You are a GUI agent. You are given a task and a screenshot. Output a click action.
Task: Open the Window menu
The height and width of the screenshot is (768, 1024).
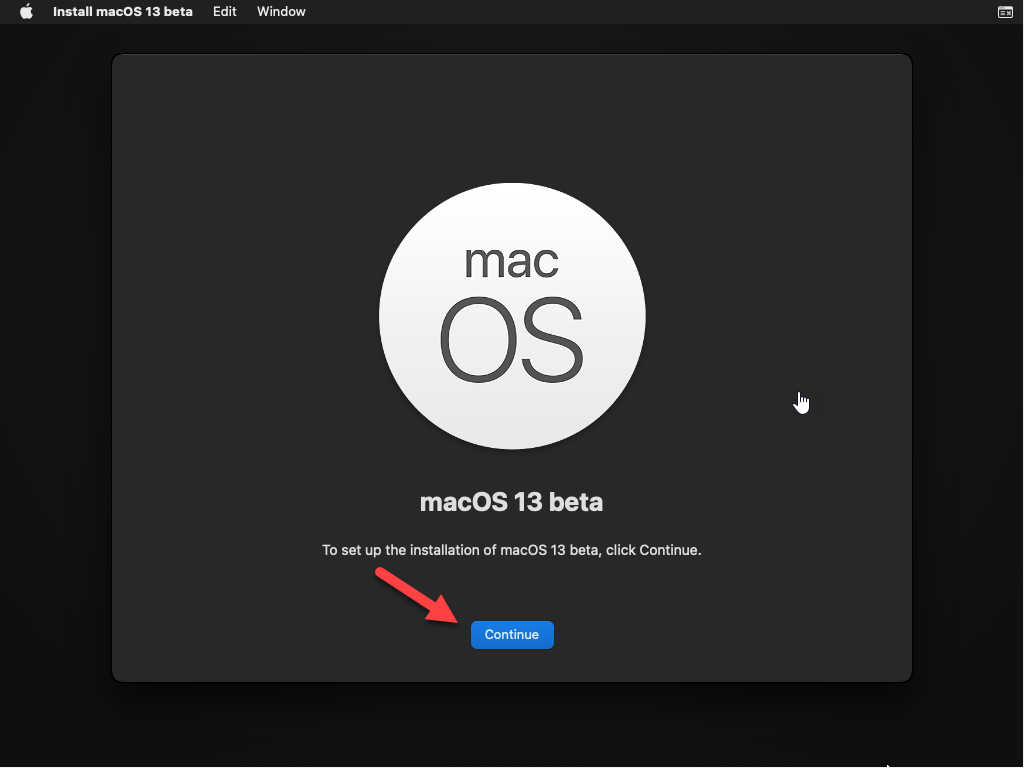click(x=281, y=12)
